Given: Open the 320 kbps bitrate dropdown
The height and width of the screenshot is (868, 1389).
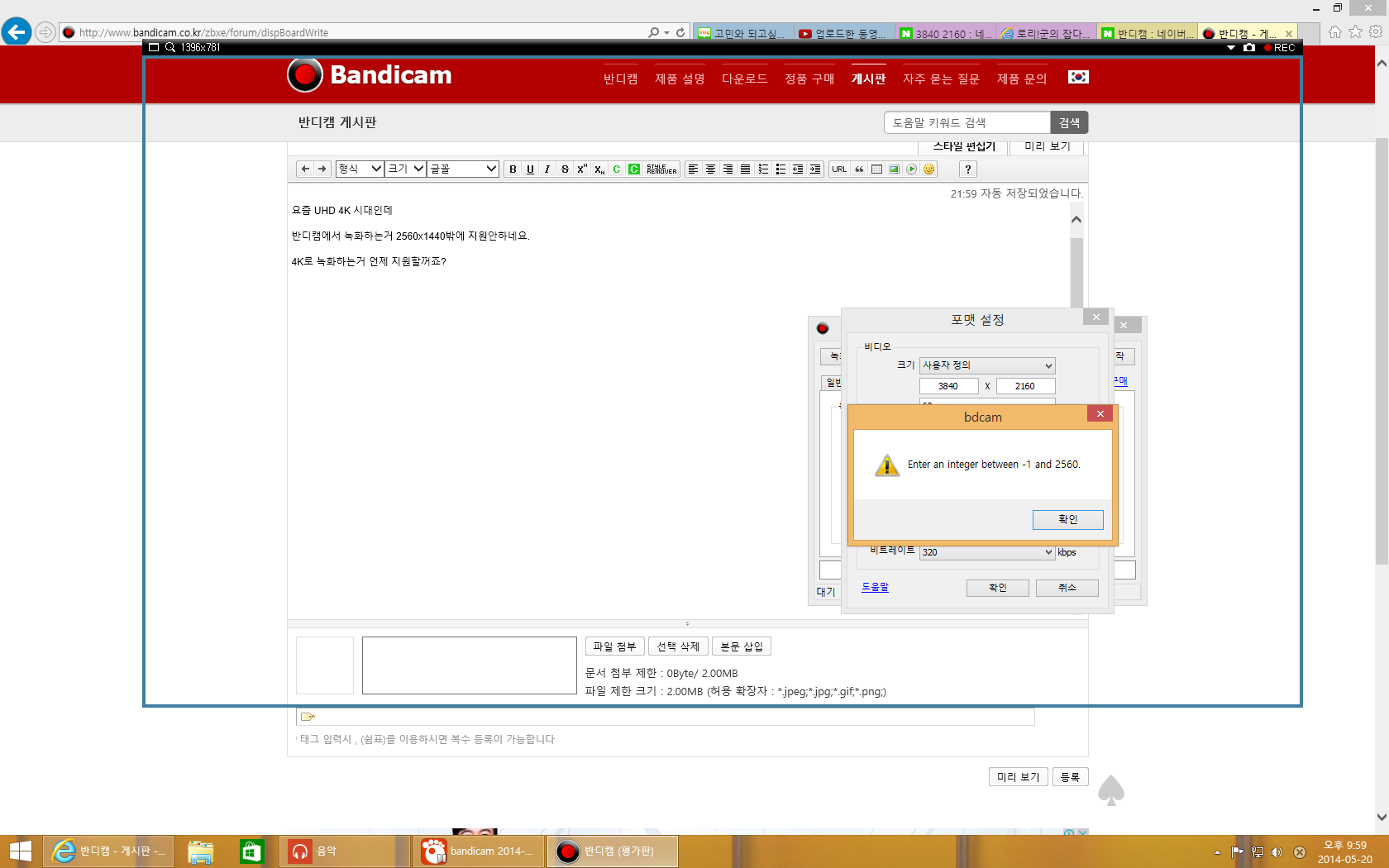Looking at the screenshot, I should [987, 552].
